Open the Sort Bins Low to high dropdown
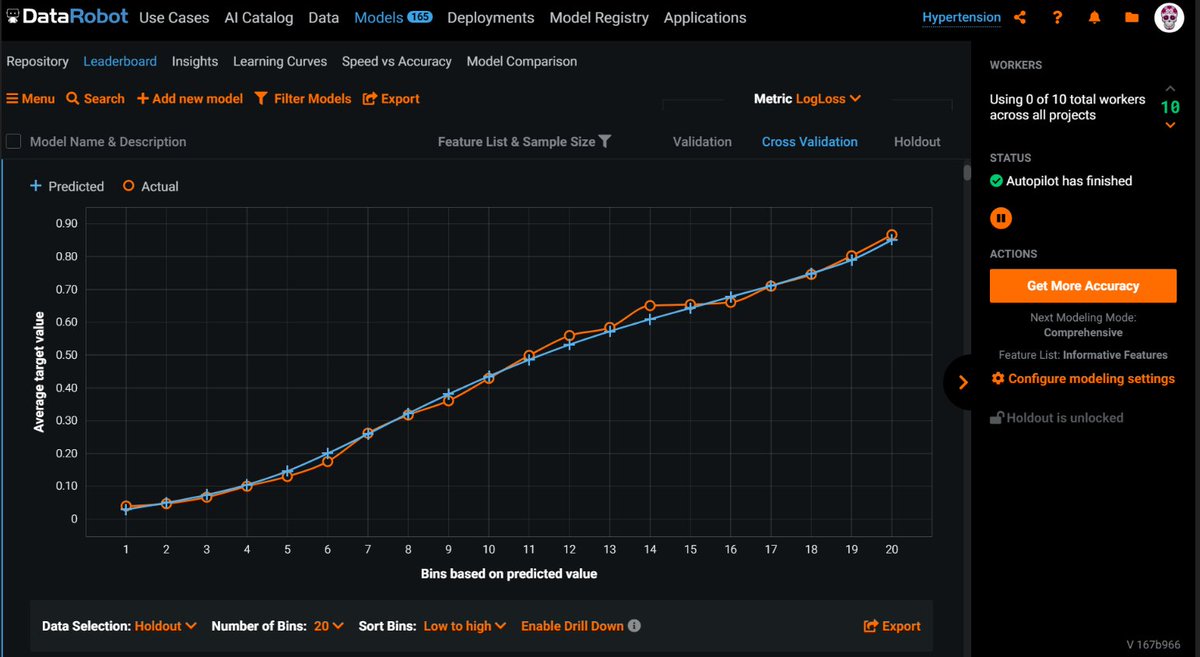The image size is (1200, 657). pyautogui.click(x=465, y=626)
